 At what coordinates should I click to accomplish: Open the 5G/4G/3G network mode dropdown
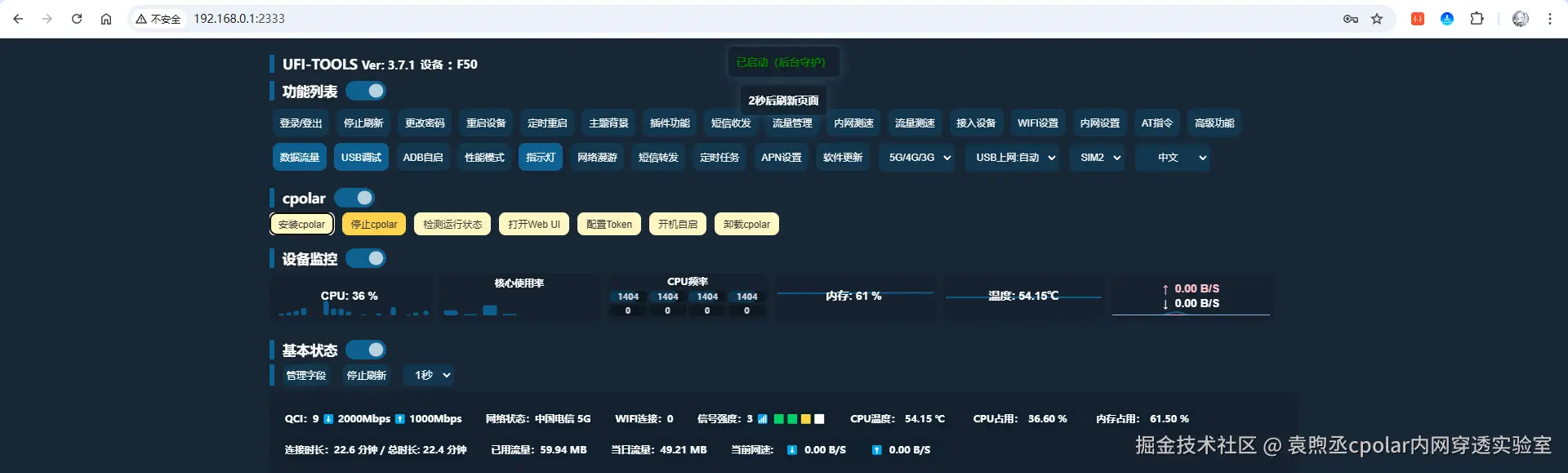919,157
